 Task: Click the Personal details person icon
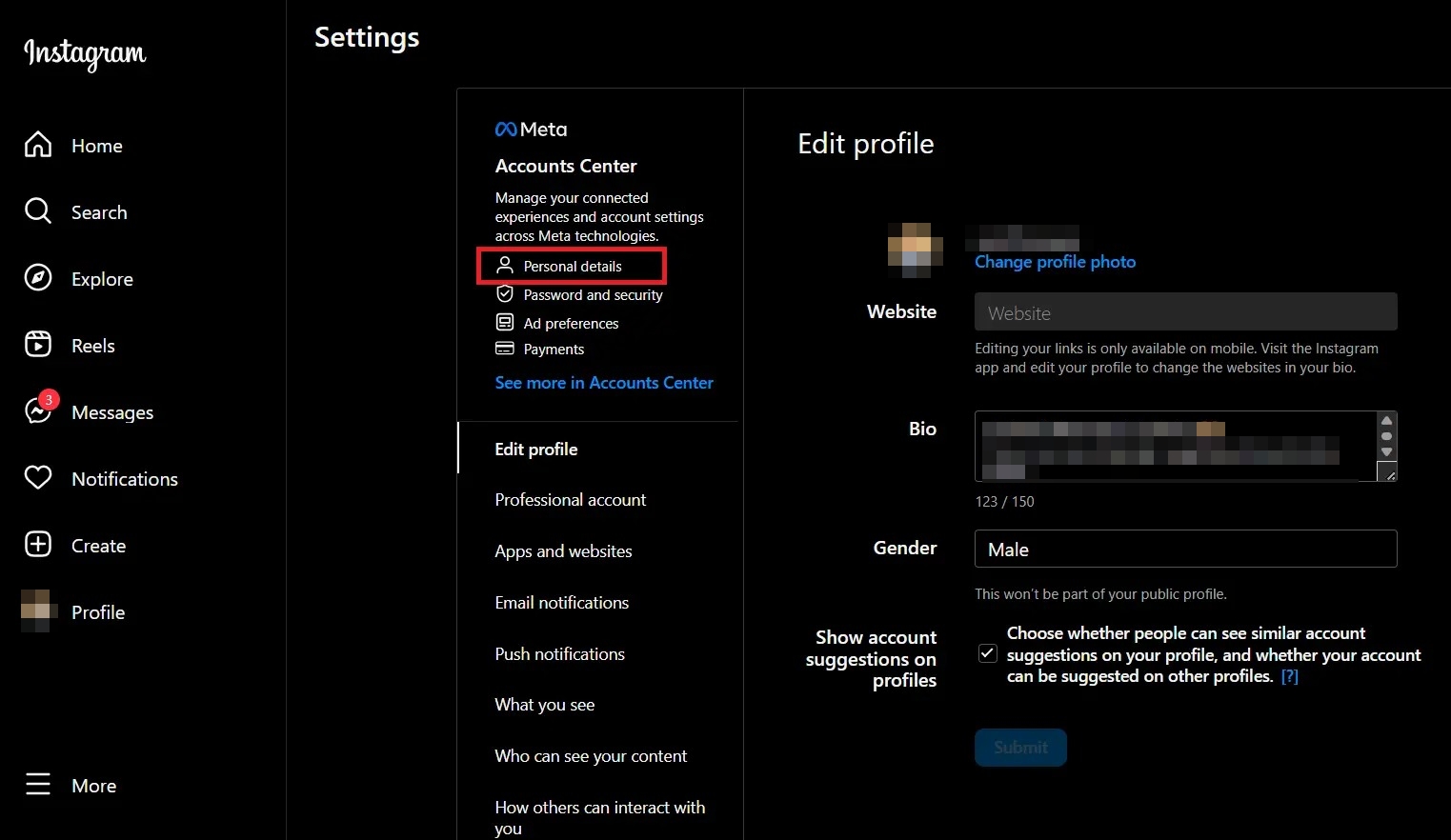(x=505, y=265)
